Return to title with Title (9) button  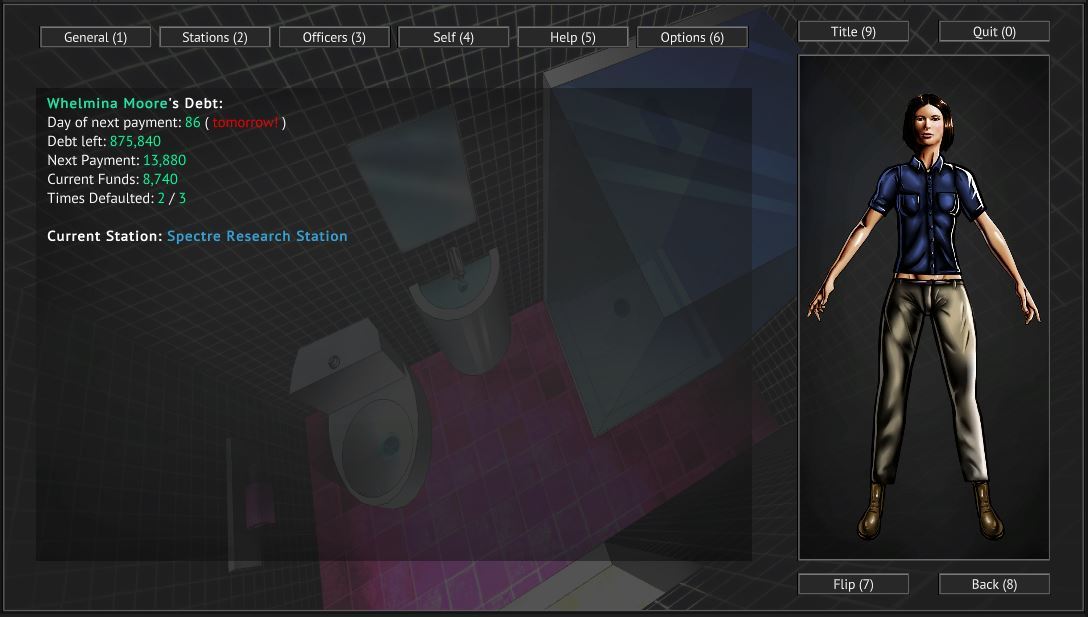(x=853, y=32)
